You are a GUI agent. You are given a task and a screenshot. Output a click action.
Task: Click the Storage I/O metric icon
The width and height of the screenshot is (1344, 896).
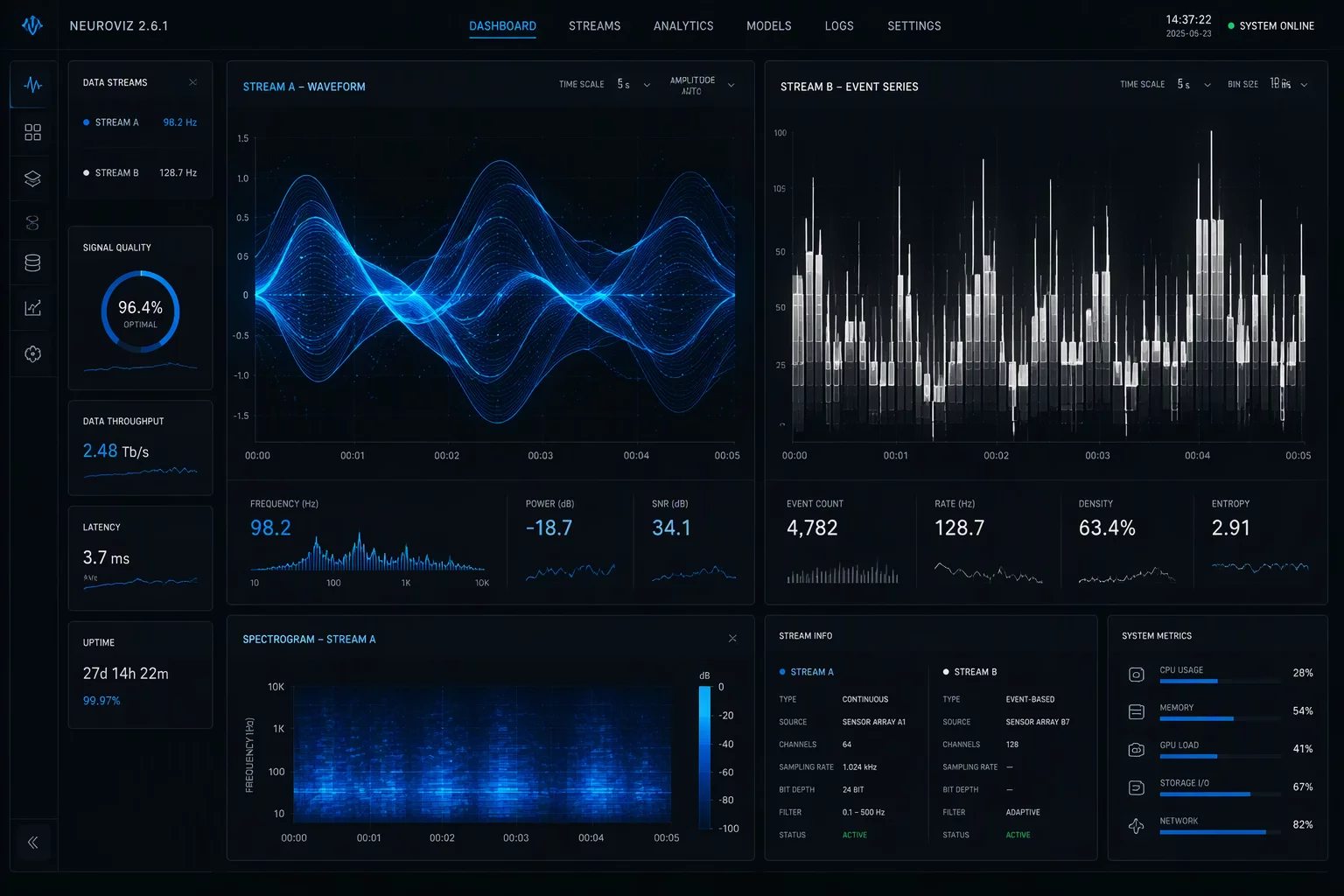click(1136, 787)
